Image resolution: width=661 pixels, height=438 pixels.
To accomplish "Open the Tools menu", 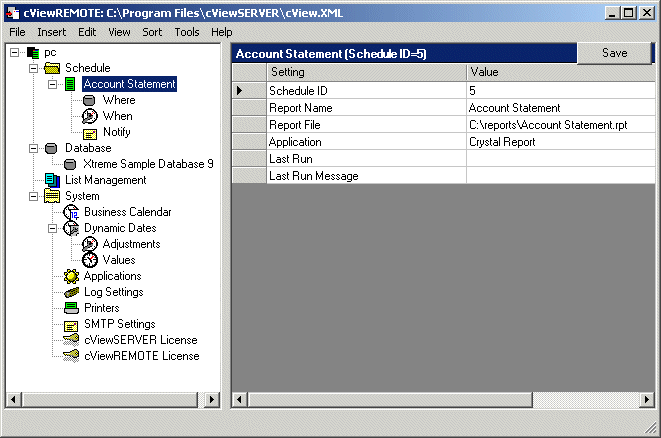I will point(187,32).
